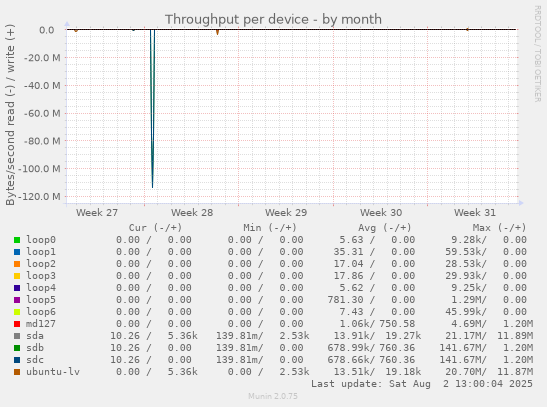
Task: Click the yellow loop3 legend swatch
Action: coord(17,276)
